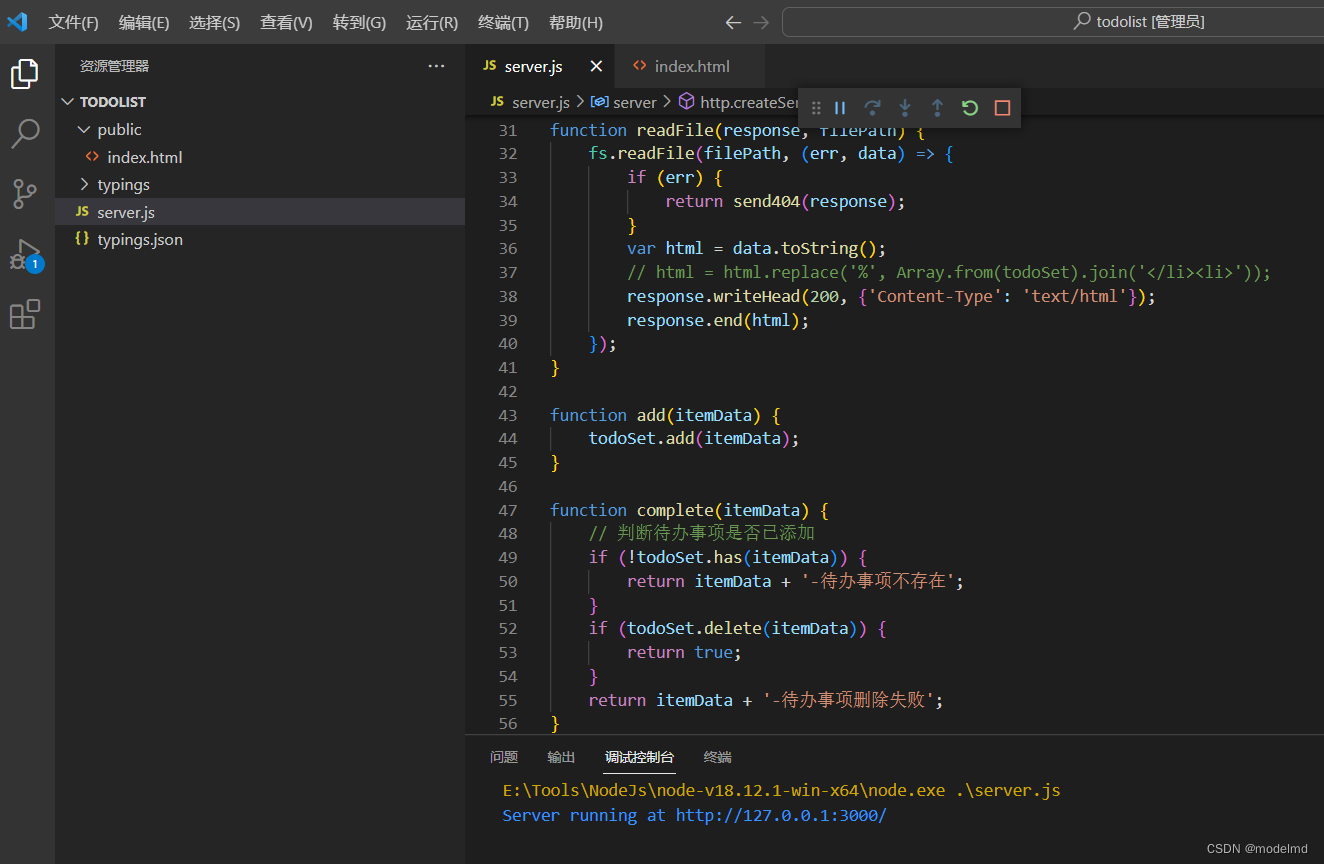Click 'return send404(response);' code line
Image resolution: width=1324 pixels, height=864 pixels.
pos(785,201)
